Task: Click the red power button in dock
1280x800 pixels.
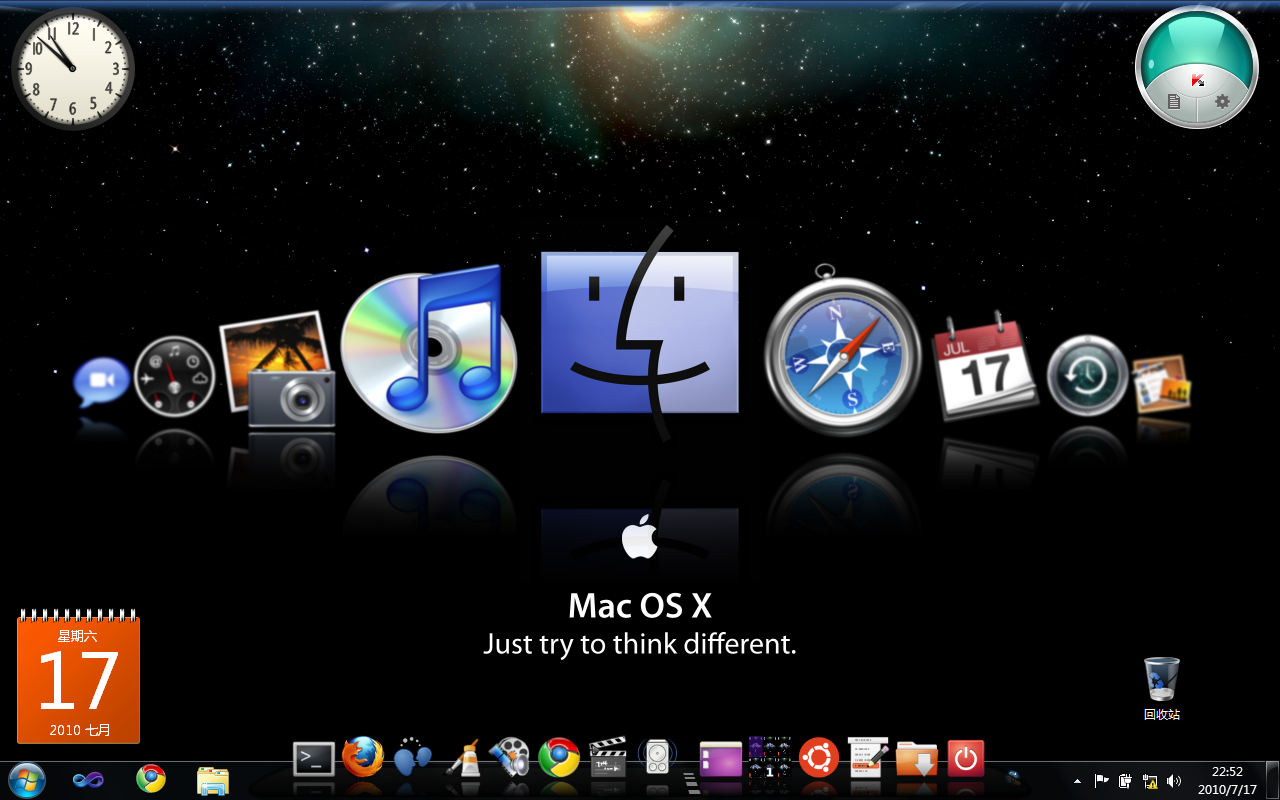Action: pyautogui.click(x=965, y=759)
